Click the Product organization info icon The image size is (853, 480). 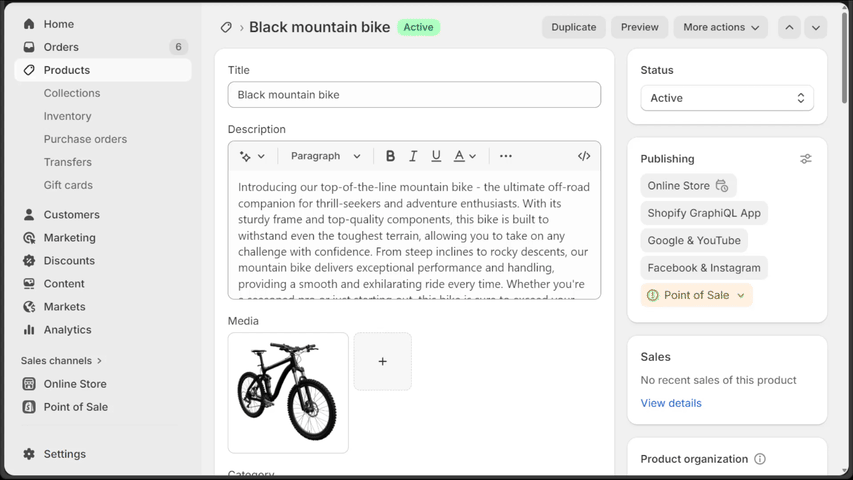tap(760, 459)
